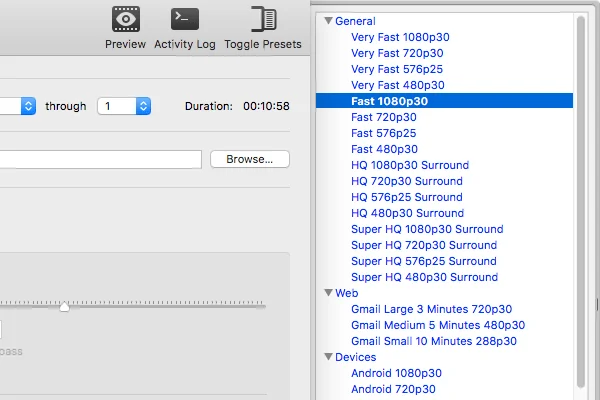The image size is (600, 400).
Task: Click the presets list vertical scrollbar
Action: [x=581, y=202]
